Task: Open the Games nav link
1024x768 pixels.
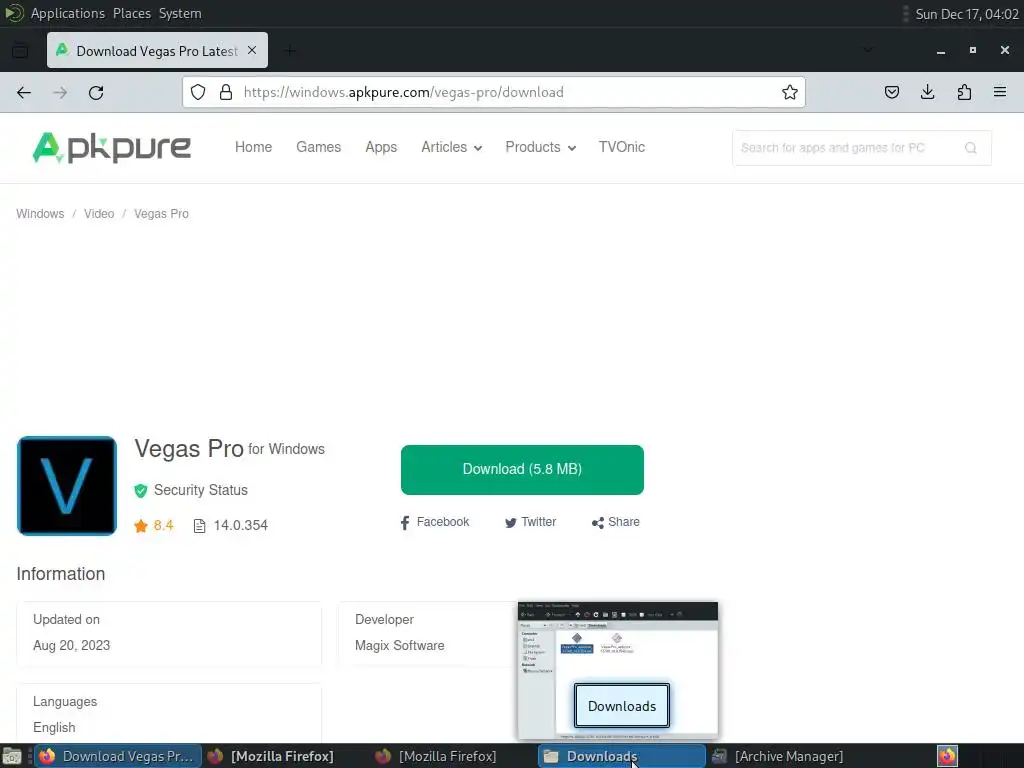Action: tap(319, 147)
